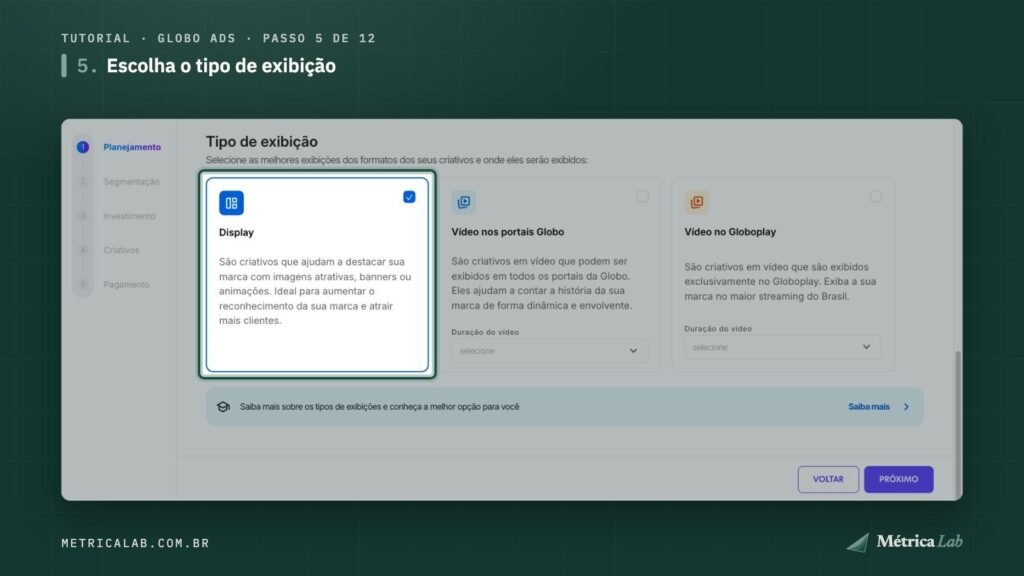Image resolution: width=1024 pixels, height=576 pixels.
Task: Click step 1 circle for Planejamento
Action: pos(83,147)
